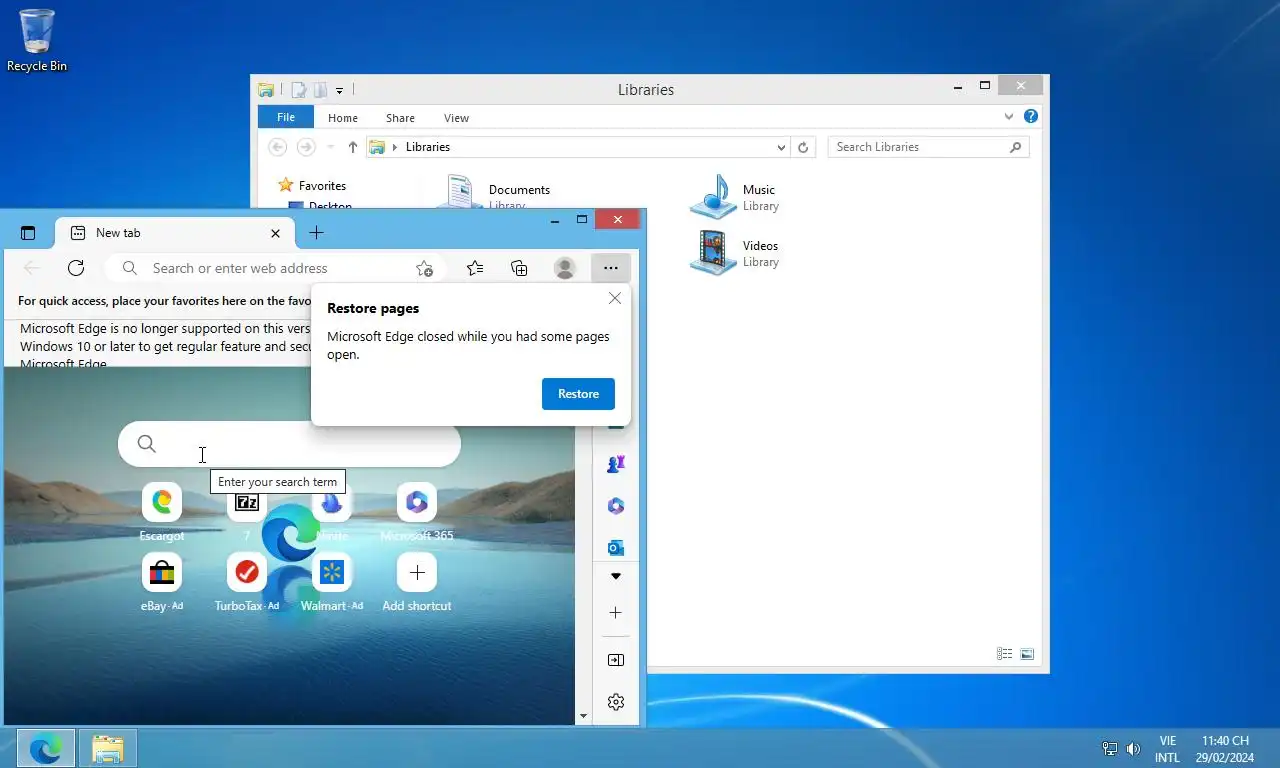Click the Edge taskbar button
This screenshot has width=1280, height=768.
[x=46, y=748]
